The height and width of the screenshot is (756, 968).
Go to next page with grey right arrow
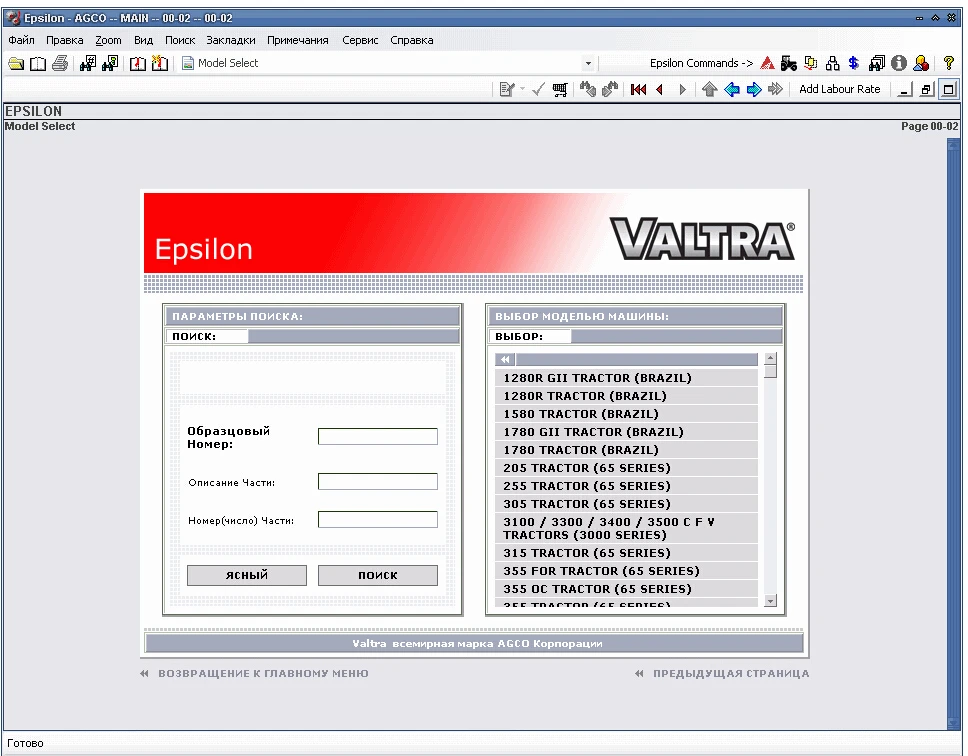tap(682, 89)
